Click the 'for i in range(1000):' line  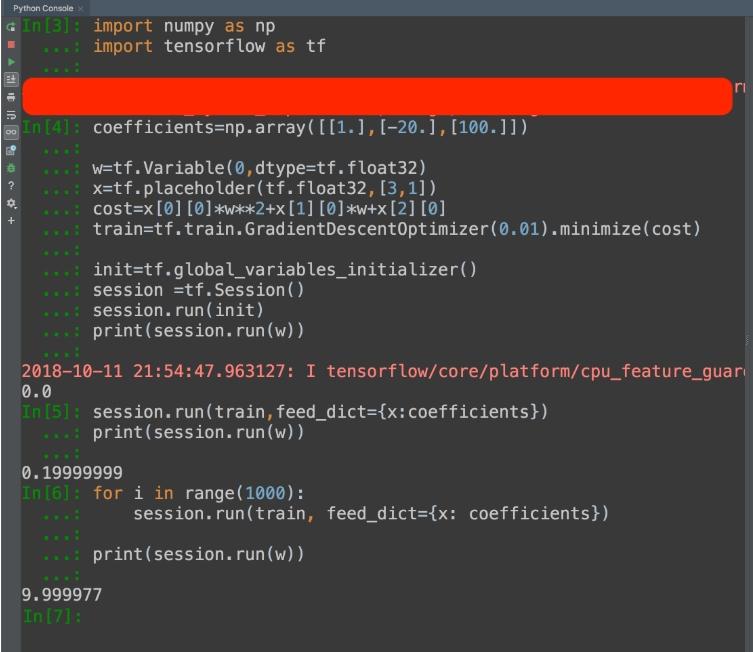point(198,494)
